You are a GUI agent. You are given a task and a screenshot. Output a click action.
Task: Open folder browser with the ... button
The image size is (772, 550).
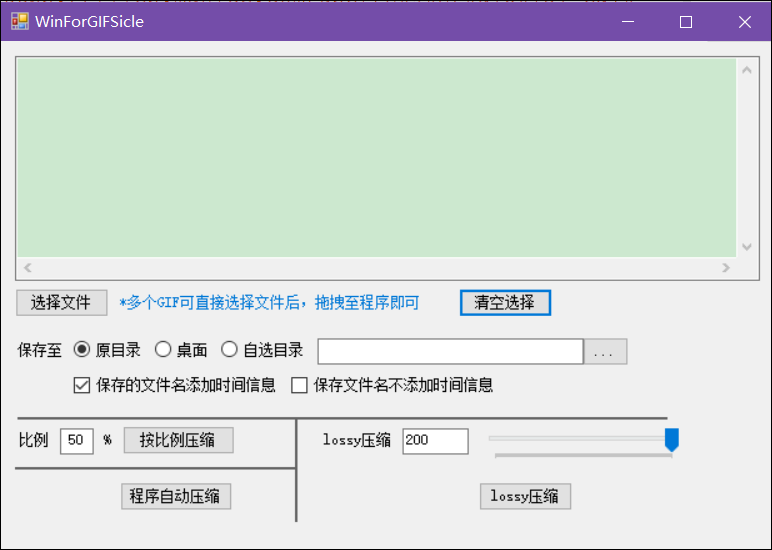click(605, 352)
